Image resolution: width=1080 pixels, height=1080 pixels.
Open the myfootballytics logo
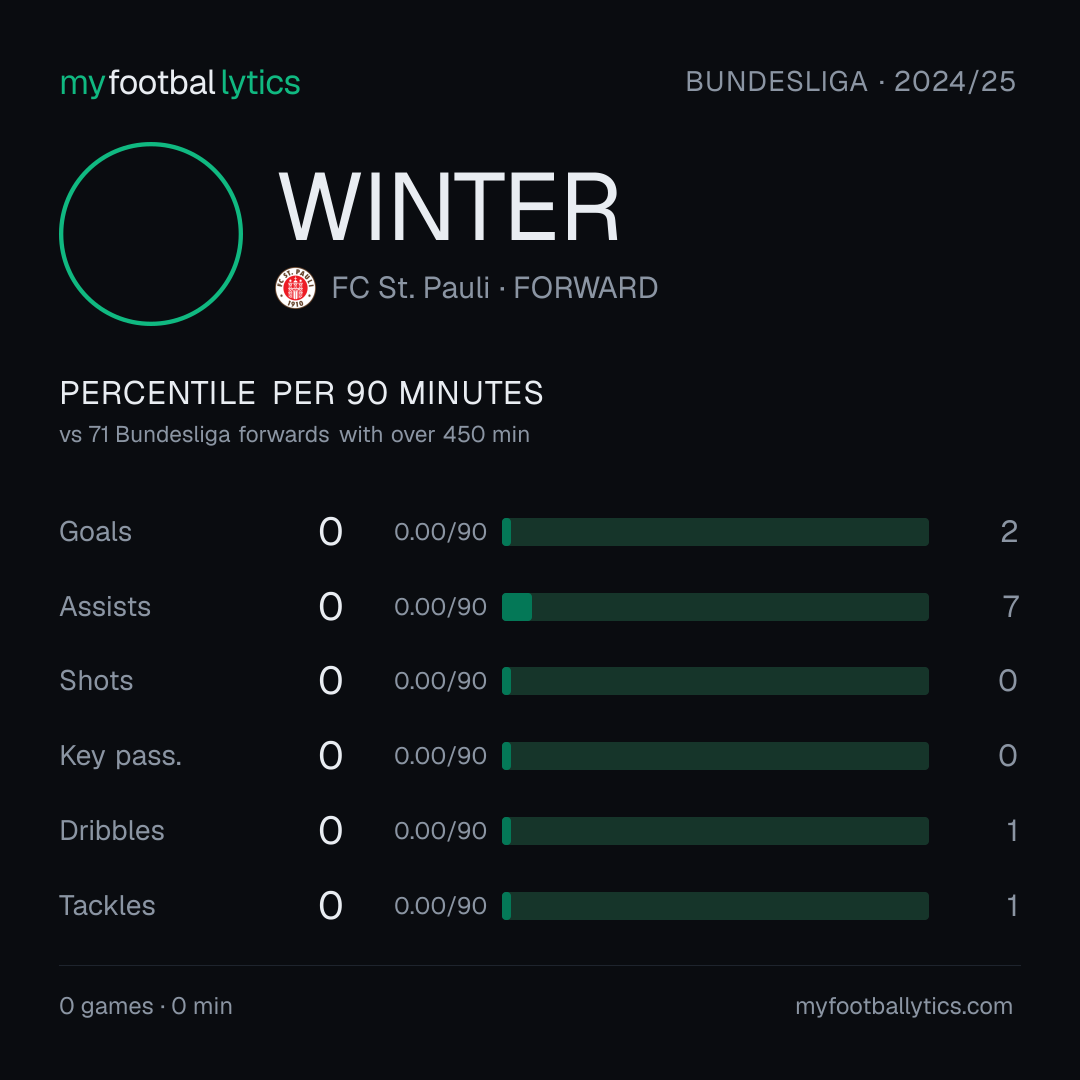[x=180, y=83]
